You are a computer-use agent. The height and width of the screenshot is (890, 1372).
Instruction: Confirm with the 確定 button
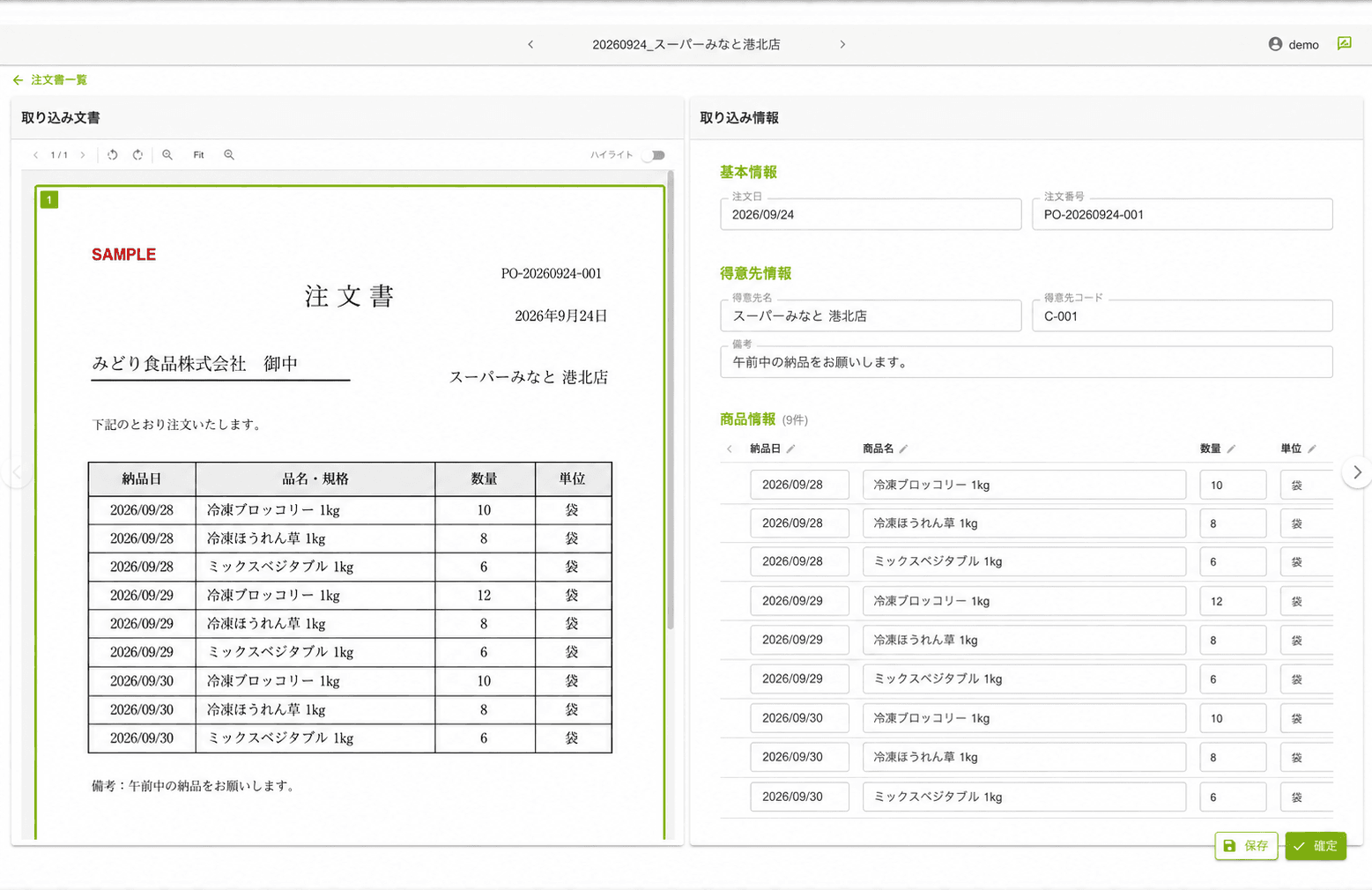(x=1316, y=846)
